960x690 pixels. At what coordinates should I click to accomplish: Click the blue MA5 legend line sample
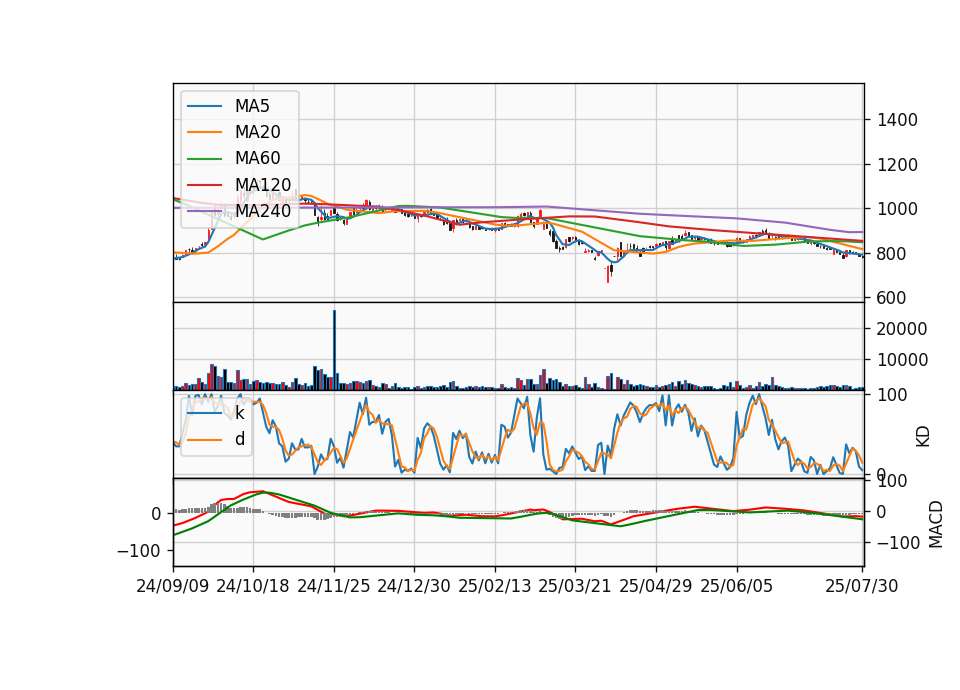click(204, 107)
